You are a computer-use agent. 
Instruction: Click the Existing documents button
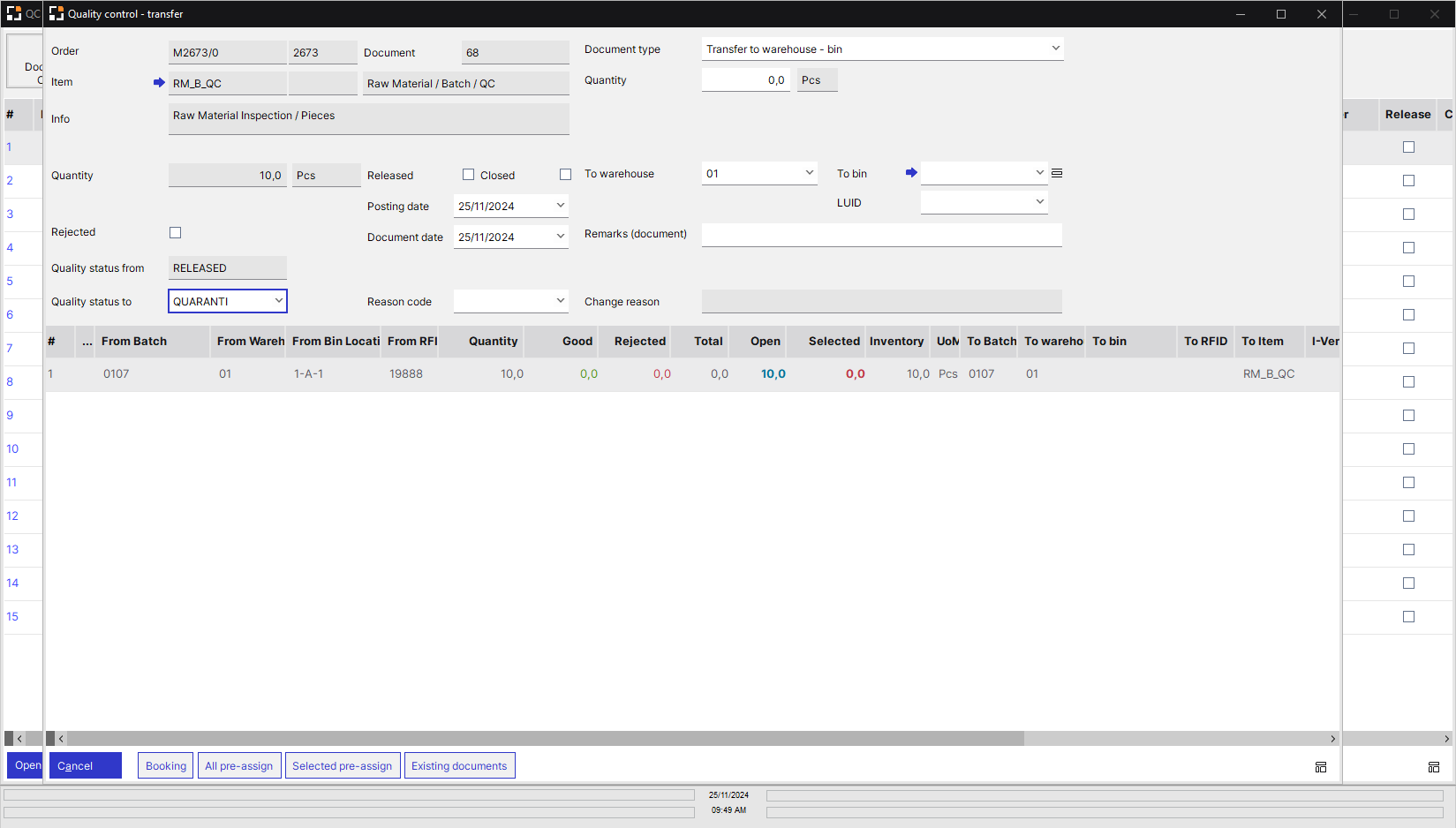(x=459, y=765)
